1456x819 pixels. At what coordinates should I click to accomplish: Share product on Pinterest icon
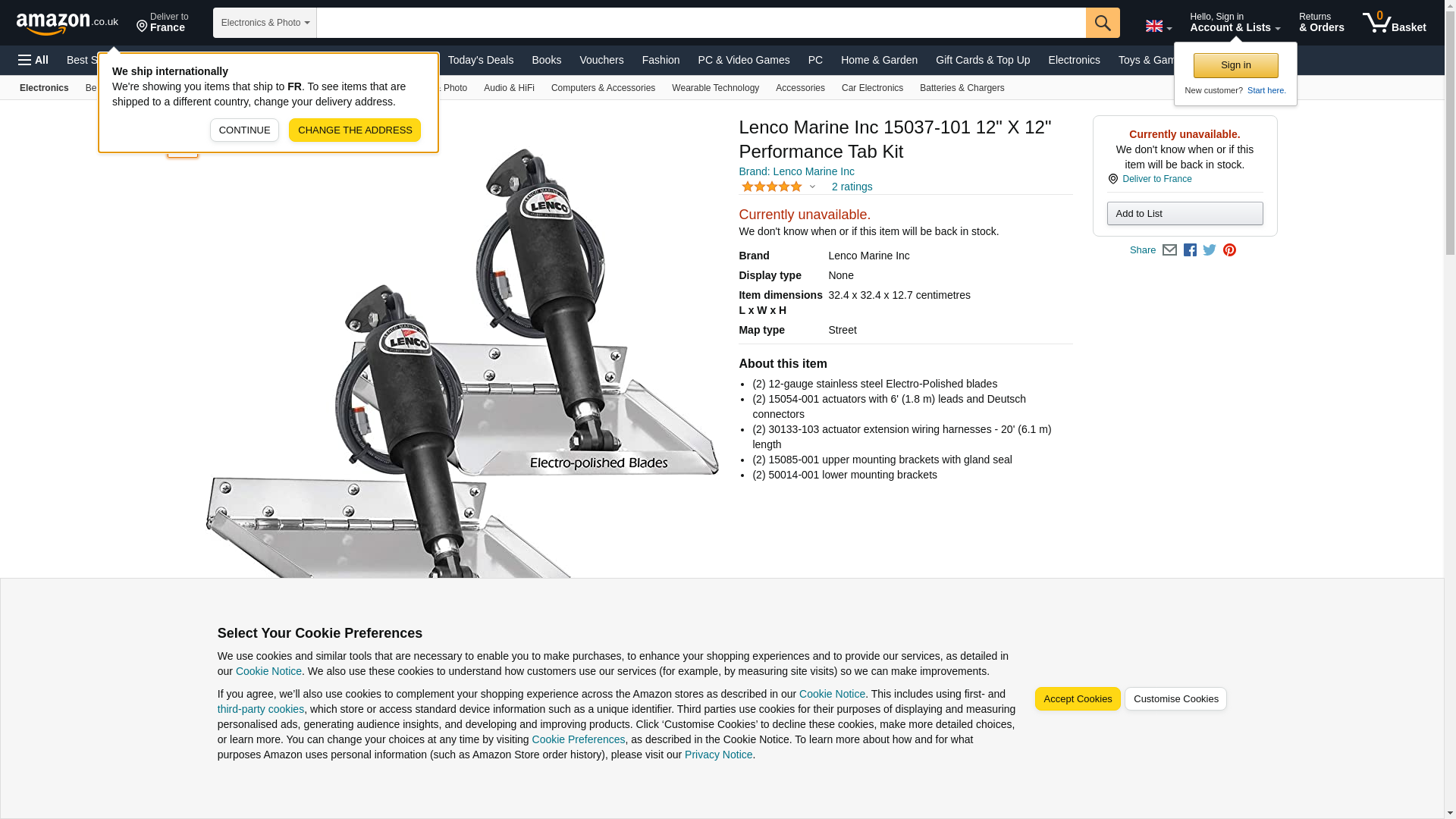pyautogui.click(x=1229, y=250)
